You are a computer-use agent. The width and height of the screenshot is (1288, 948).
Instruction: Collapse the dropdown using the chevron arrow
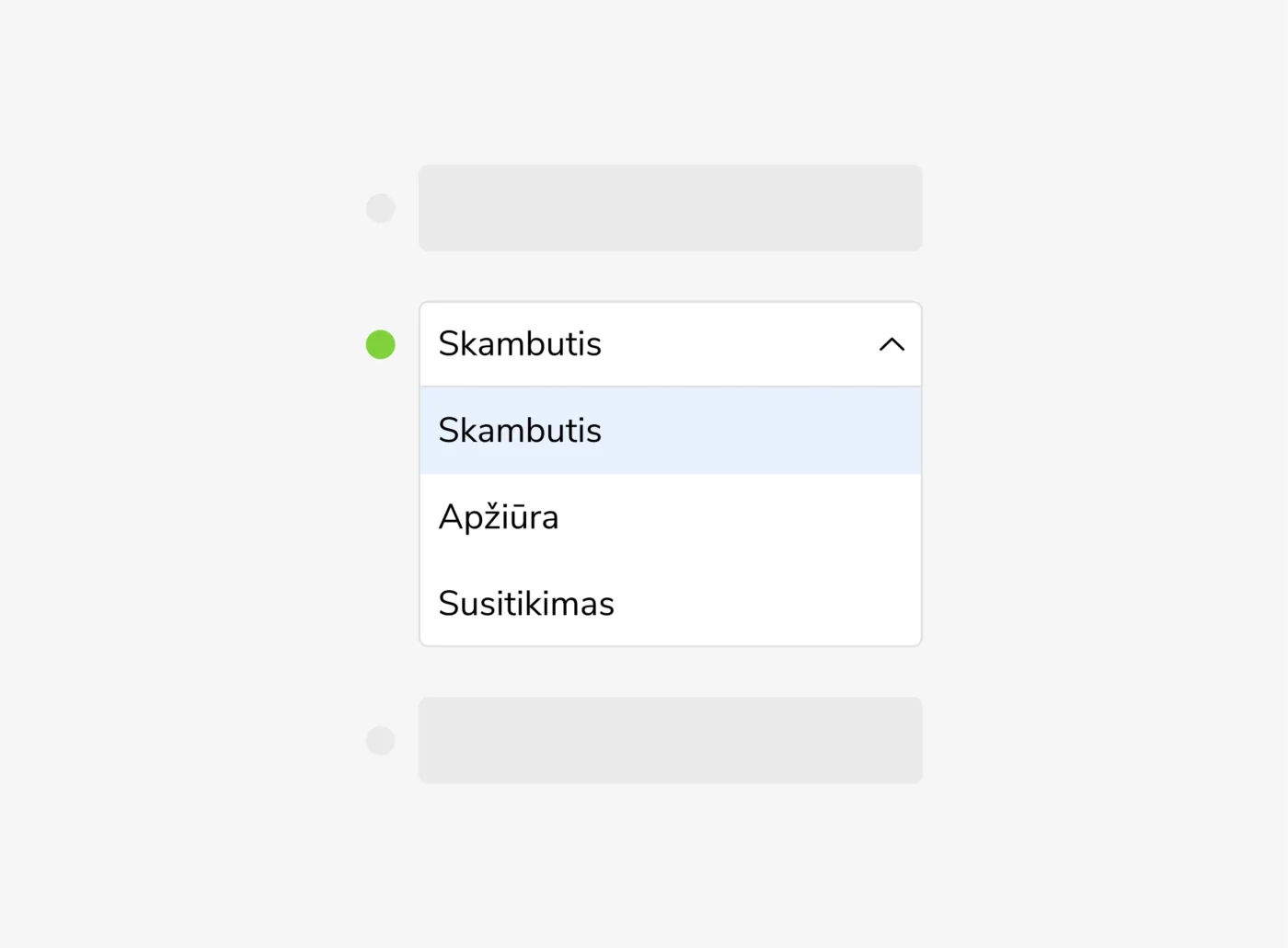(x=891, y=344)
